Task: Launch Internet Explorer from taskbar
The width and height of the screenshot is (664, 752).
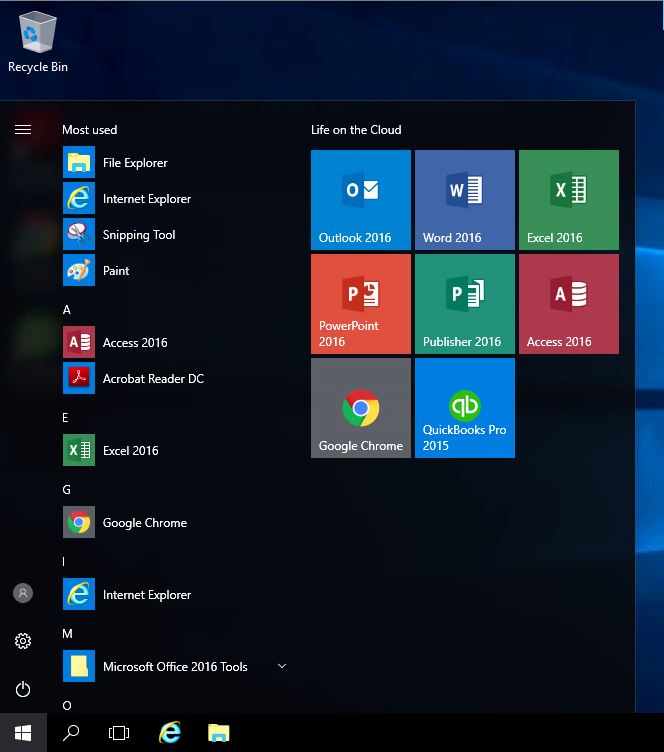Action: tap(170, 733)
